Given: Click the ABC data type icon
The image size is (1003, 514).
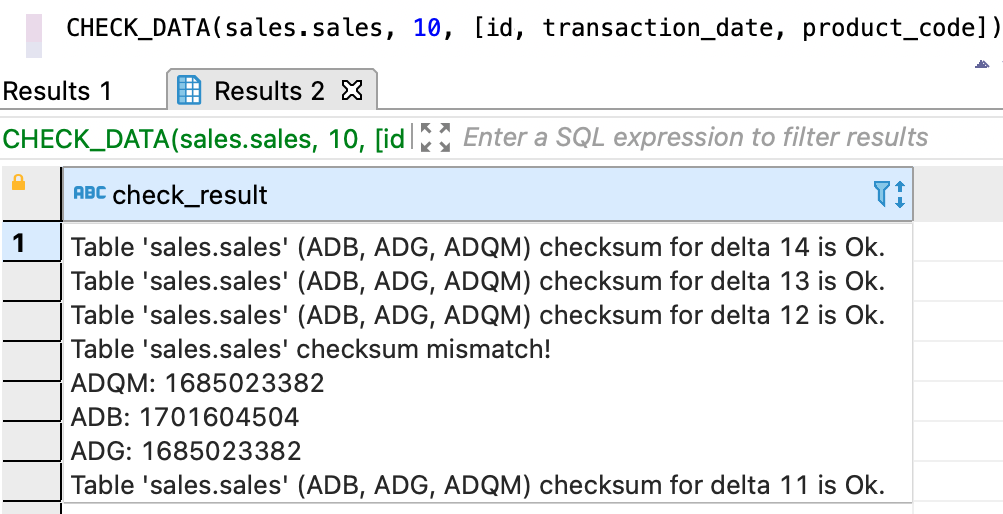Looking at the screenshot, I should coord(90,192).
